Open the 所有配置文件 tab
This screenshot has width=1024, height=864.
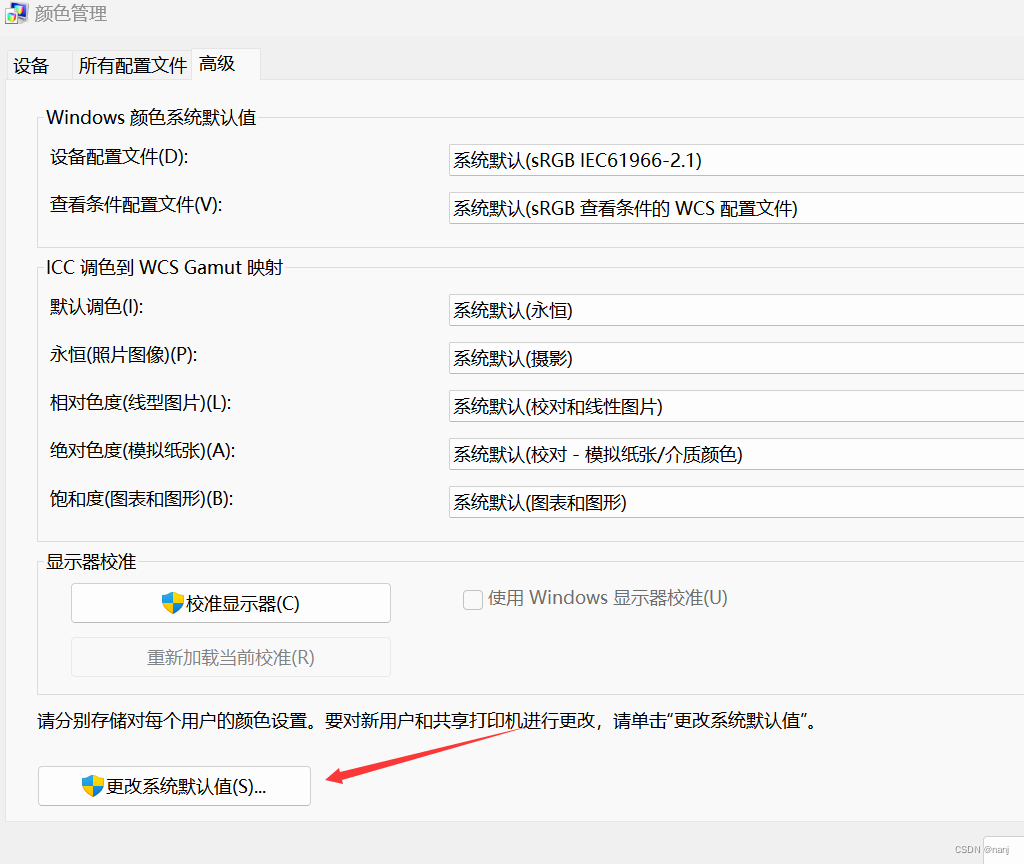133,65
